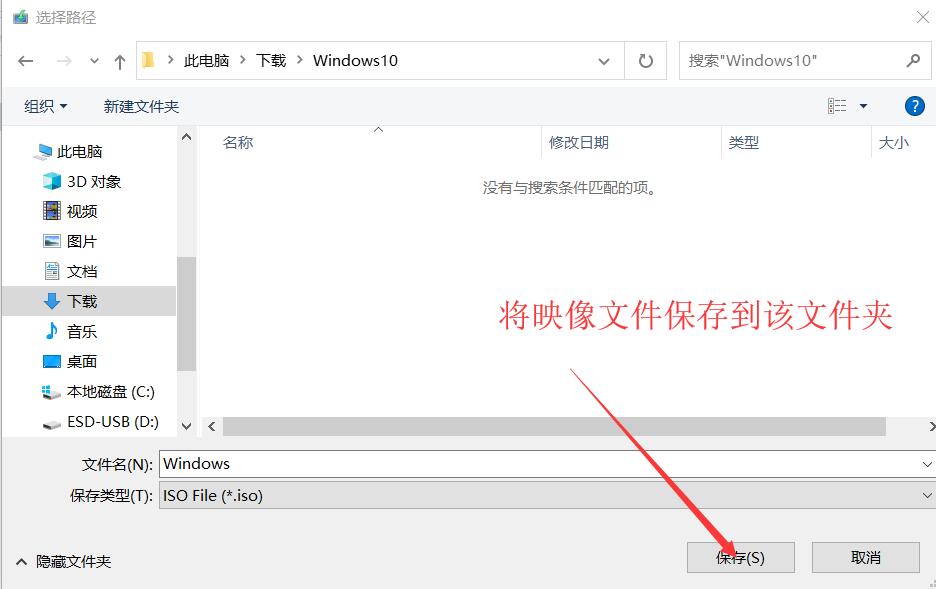Go up one folder level arrow icon
The width and height of the screenshot is (936, 589).
(118, 60)
